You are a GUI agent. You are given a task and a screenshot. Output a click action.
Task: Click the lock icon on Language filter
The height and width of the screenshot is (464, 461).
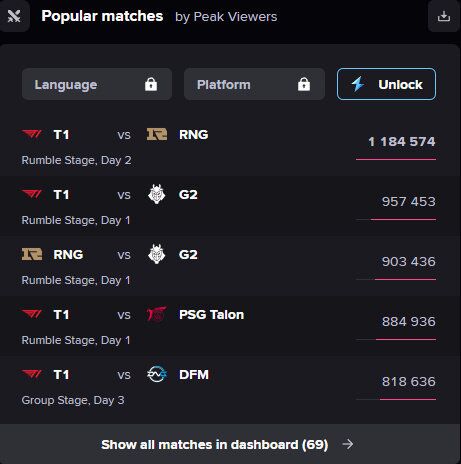pyautogui.click(x=151, y=84)
